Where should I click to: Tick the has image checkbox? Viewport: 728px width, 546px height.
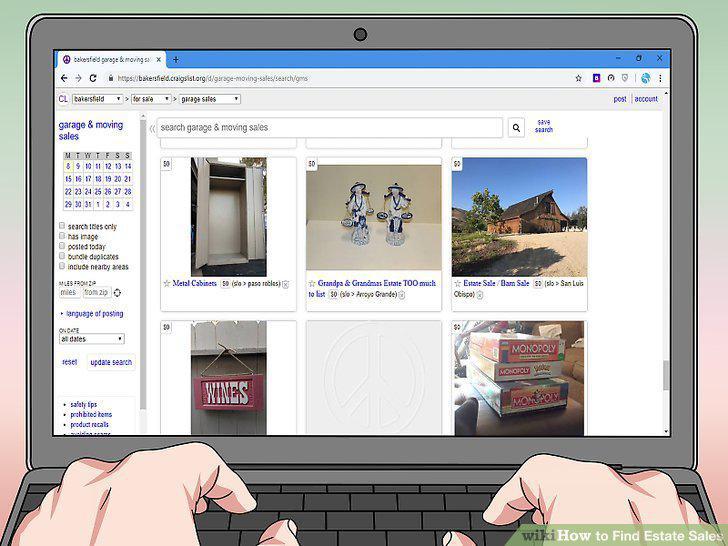pos(62,236)
